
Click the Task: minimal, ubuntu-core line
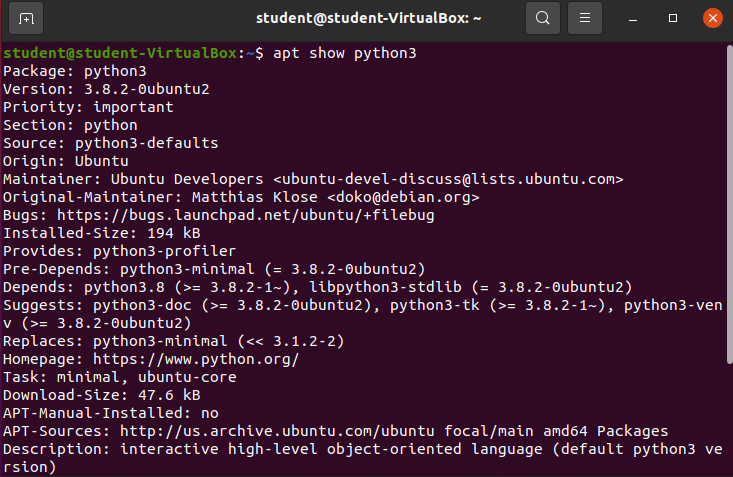tap(120, 377)
